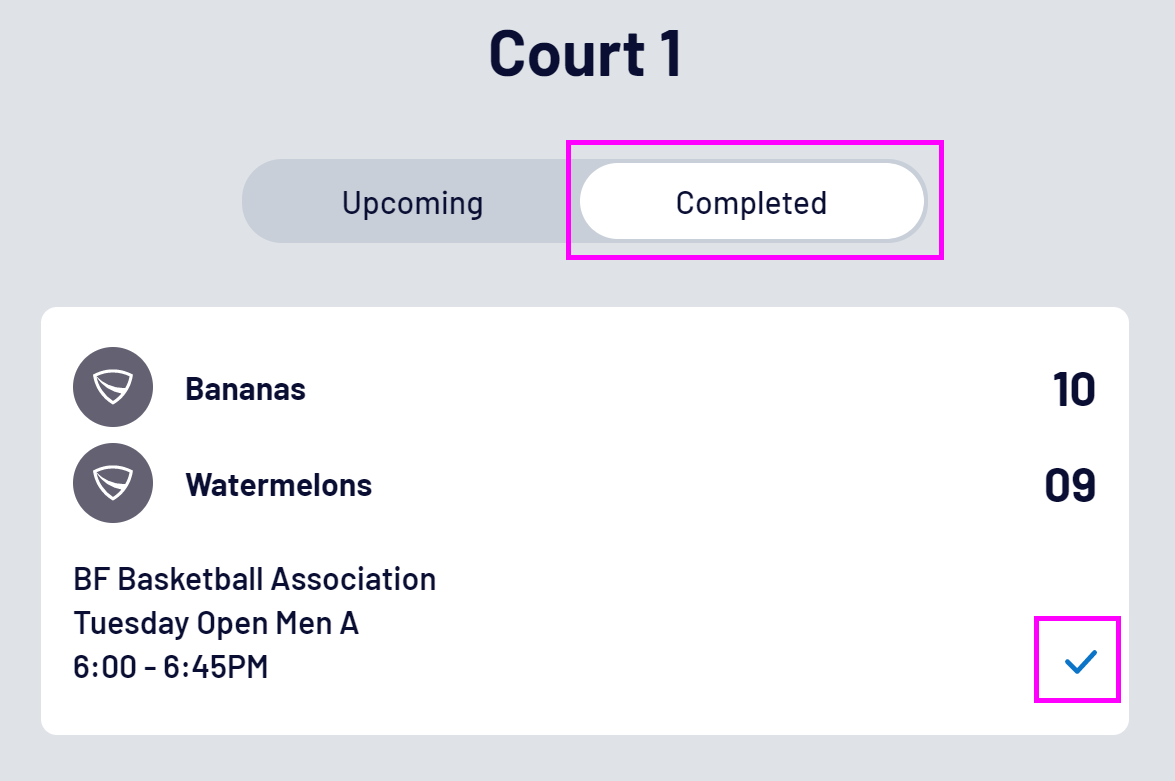Click the Court 1 page heading
Viewport: 1175px width, 781px height.
[586, 53]
